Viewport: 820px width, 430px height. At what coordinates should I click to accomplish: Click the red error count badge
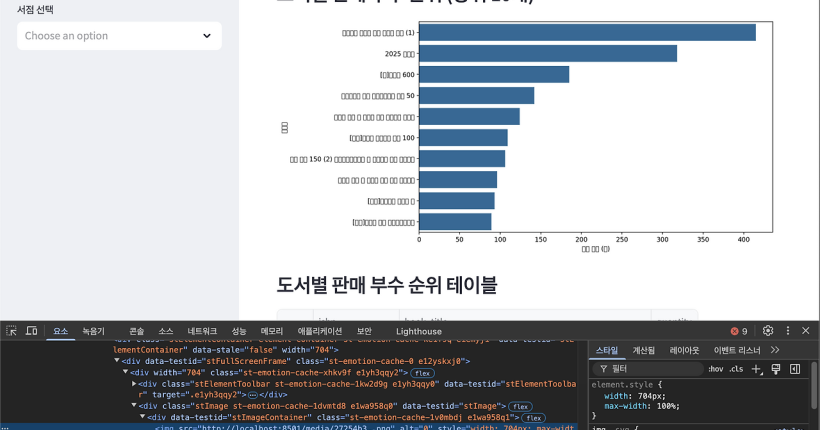coord(739,331)
